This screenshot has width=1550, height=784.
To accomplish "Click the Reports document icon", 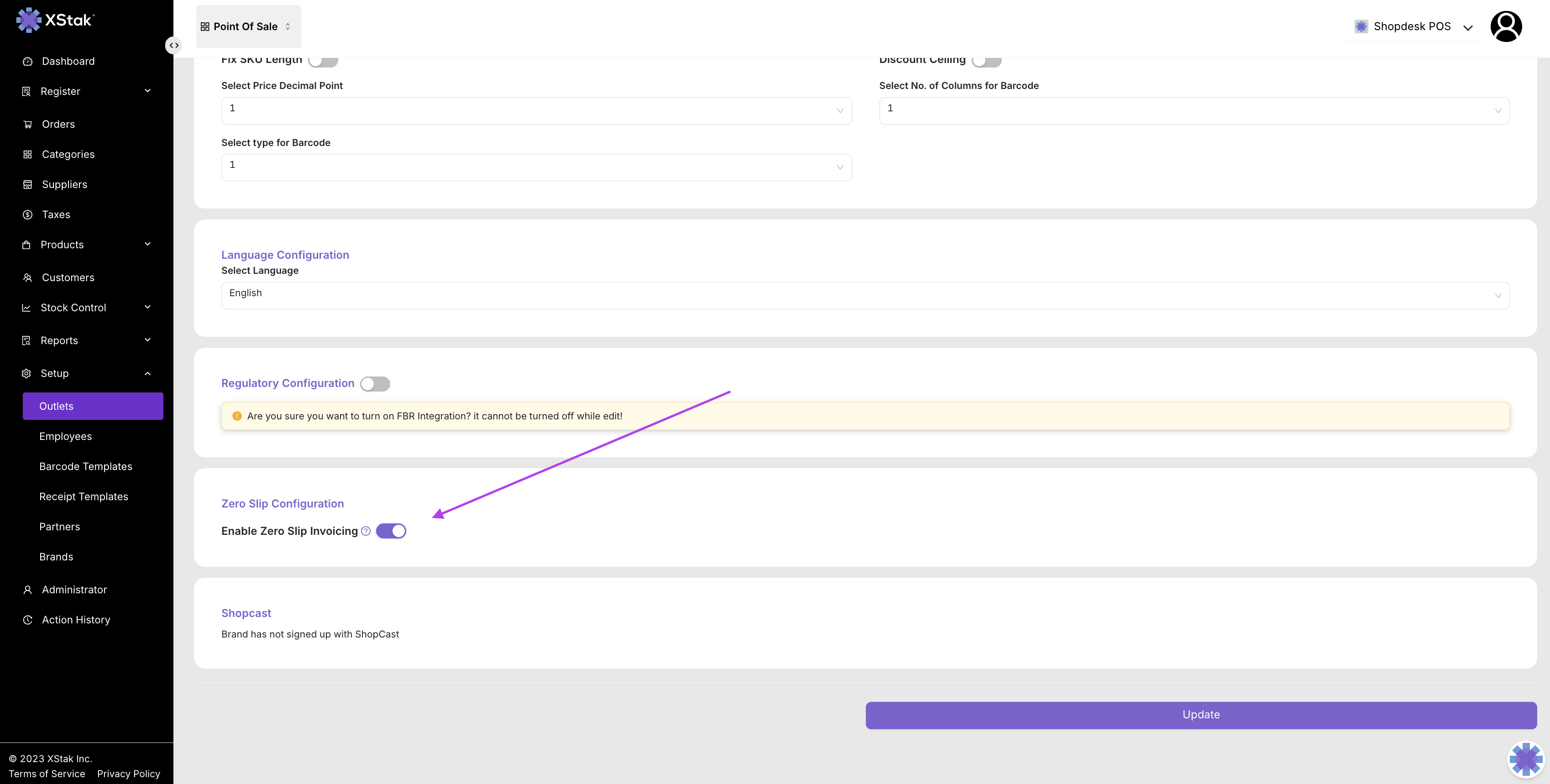I will click(26, 340).
